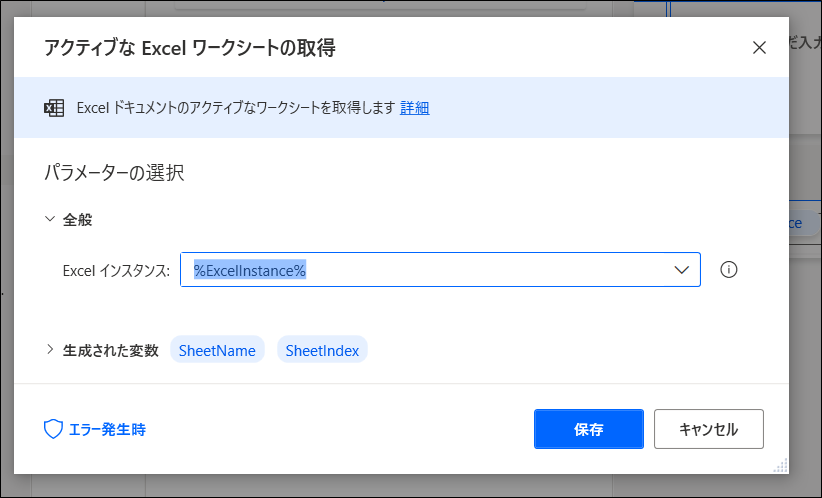The height and width of the screenshot is (498, 822).
Task: Open the エラー発生時 error settings
Action: [x=95, y=429]
